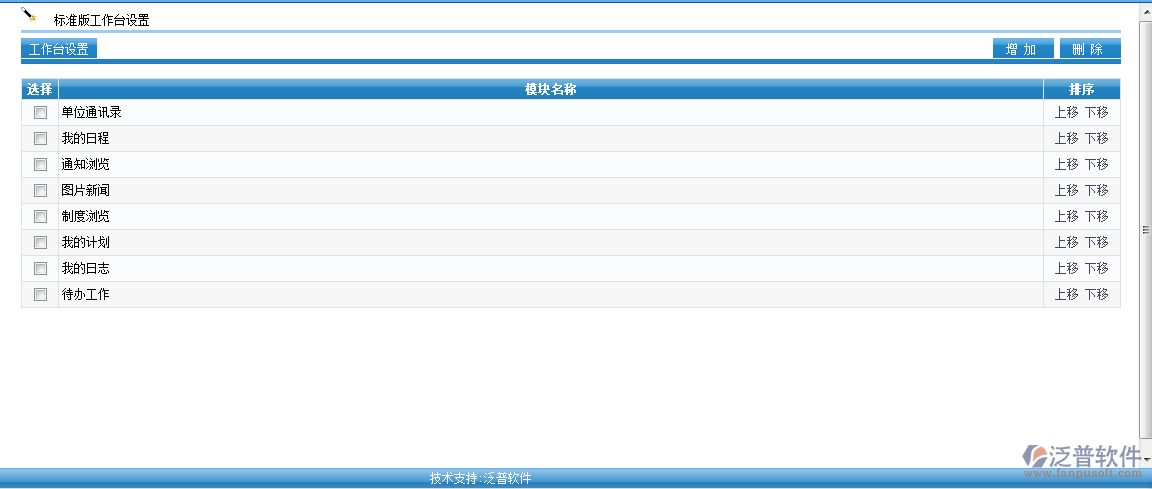Click the pen icon beside 标准版工作台设置
The image size is (1152, 489).
[x=29, y=15]
